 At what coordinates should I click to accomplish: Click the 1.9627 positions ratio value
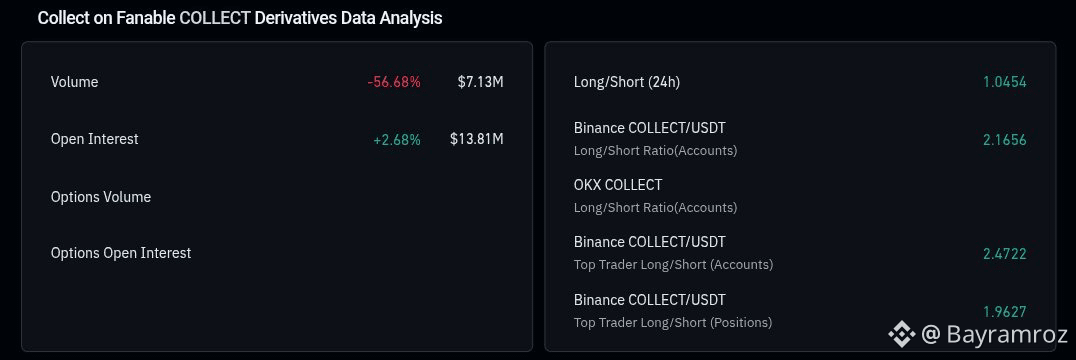pyautogui.click(x=1005, y=312)
